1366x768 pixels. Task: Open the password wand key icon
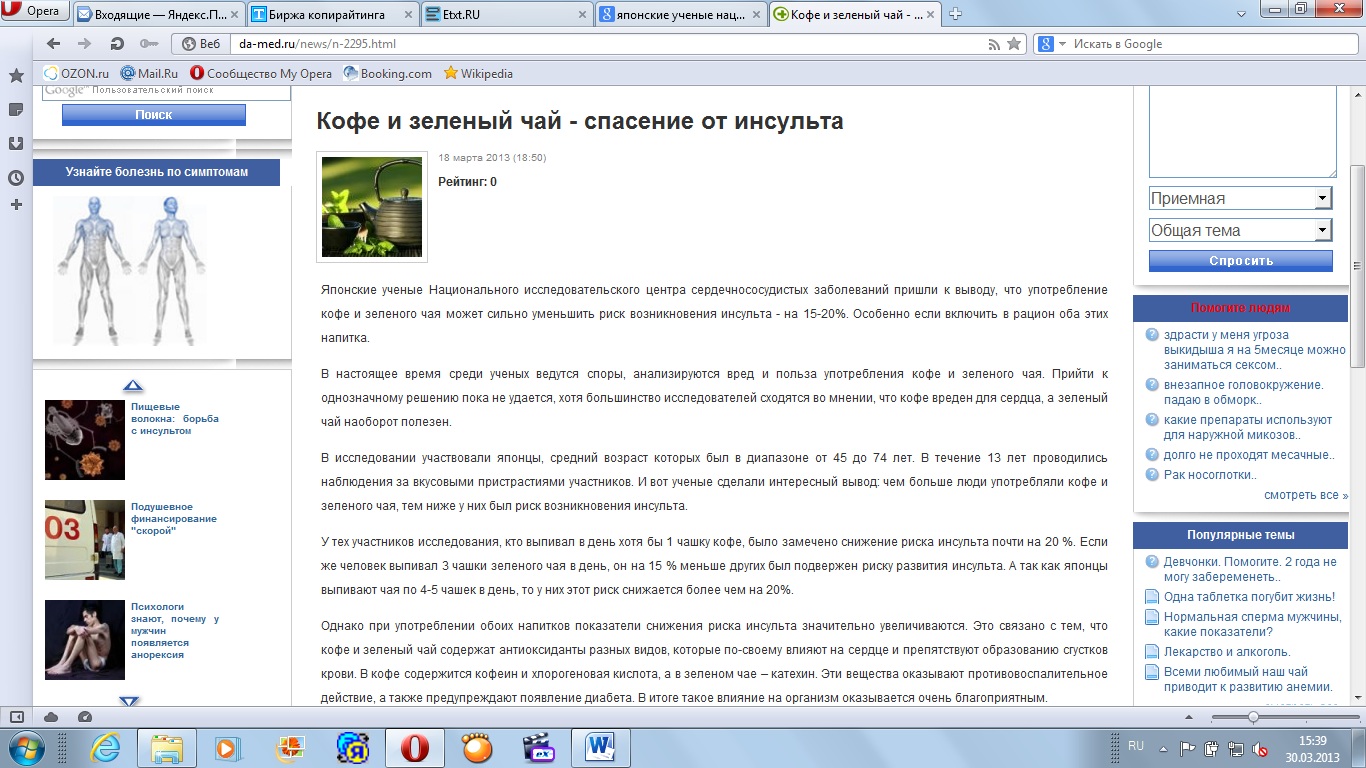click(x=148, y=44)
